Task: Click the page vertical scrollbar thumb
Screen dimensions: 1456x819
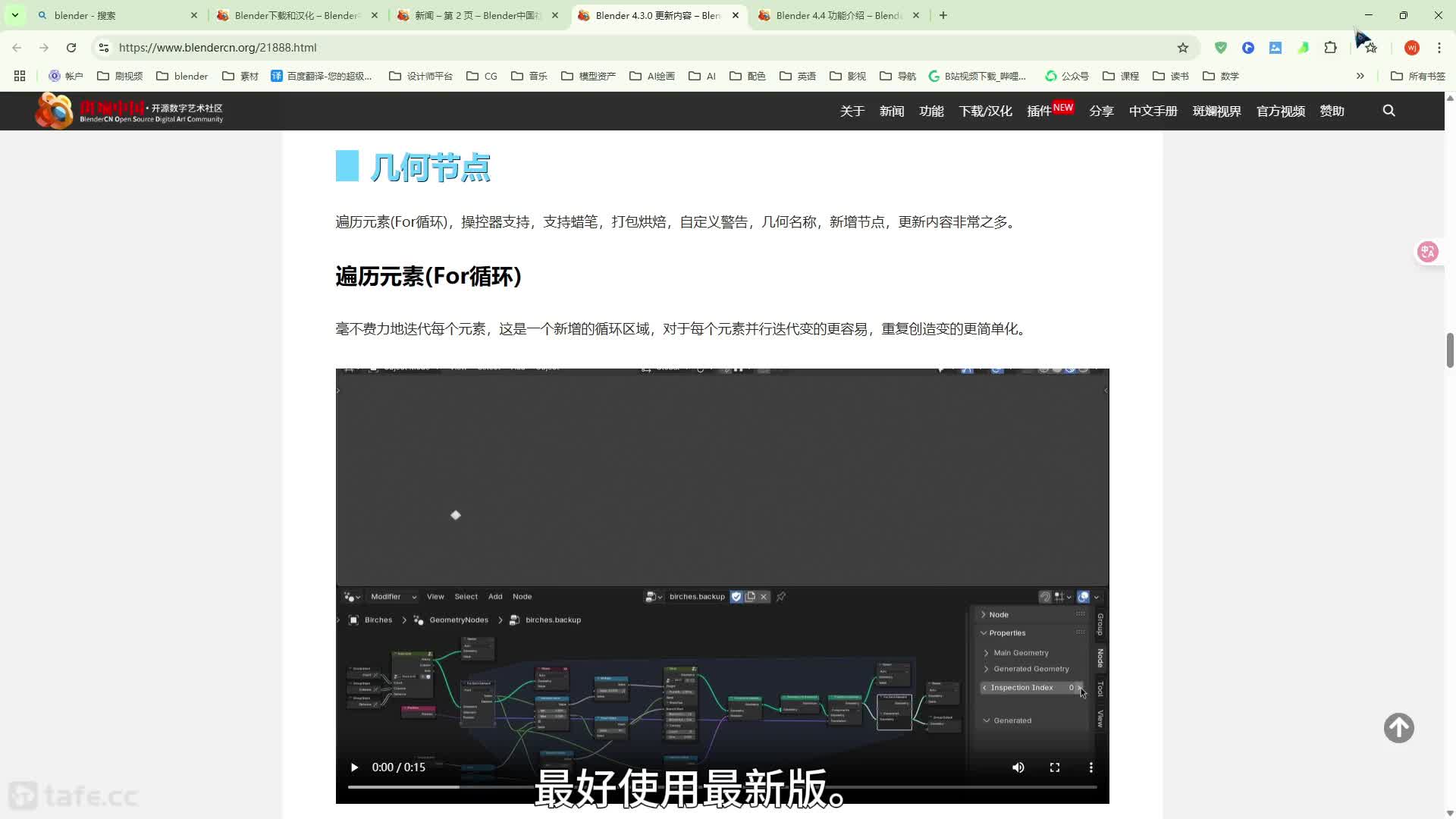Action: tap(1450, 350)
